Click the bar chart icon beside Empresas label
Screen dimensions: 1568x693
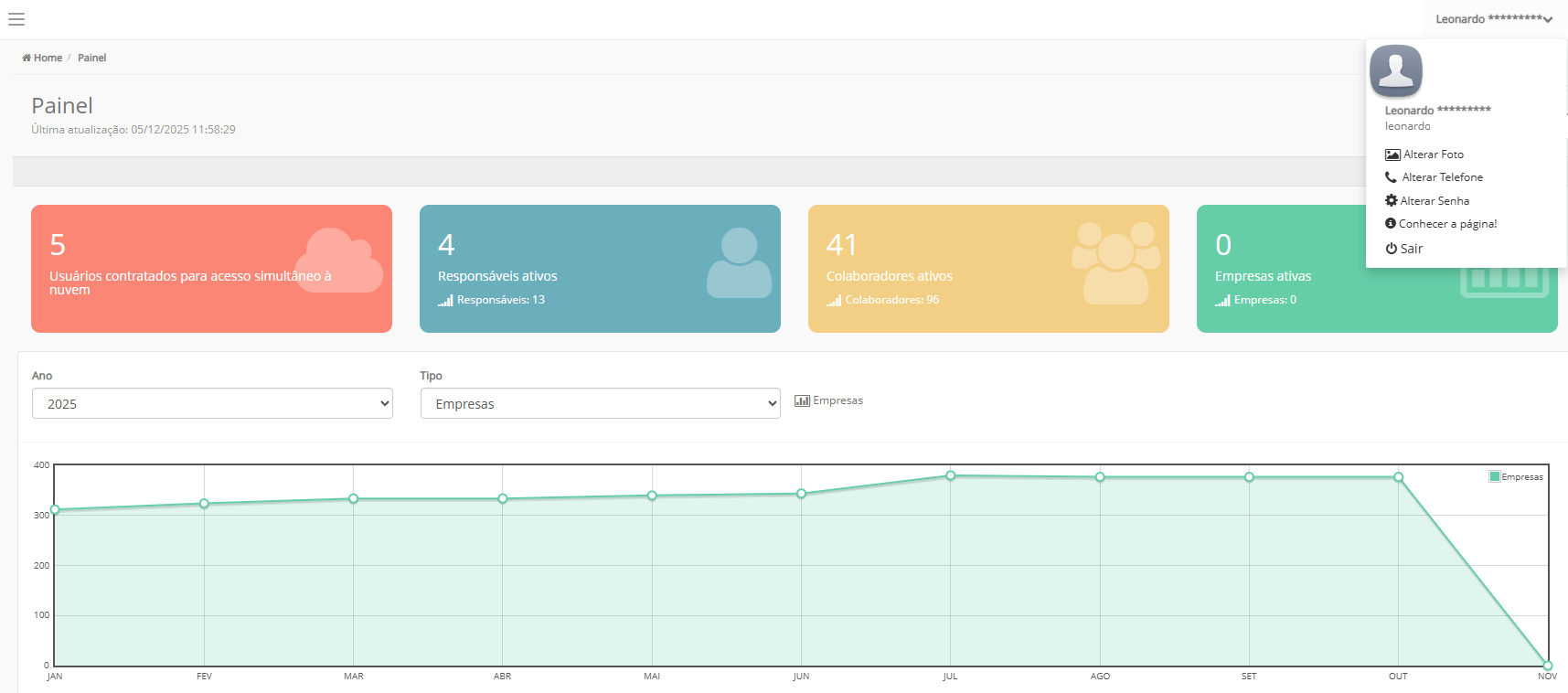[x=802, y=400]
